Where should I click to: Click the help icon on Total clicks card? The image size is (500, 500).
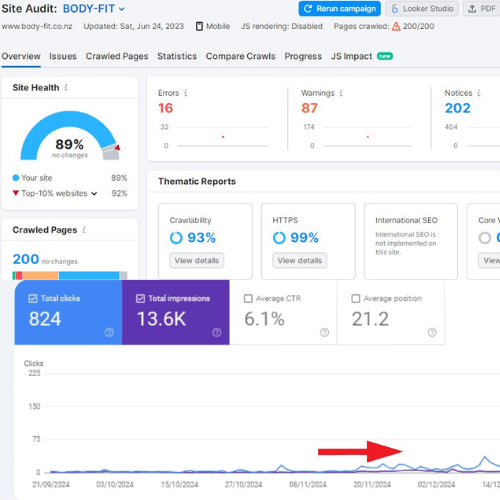pyautogui.click(x=109, y=332)
